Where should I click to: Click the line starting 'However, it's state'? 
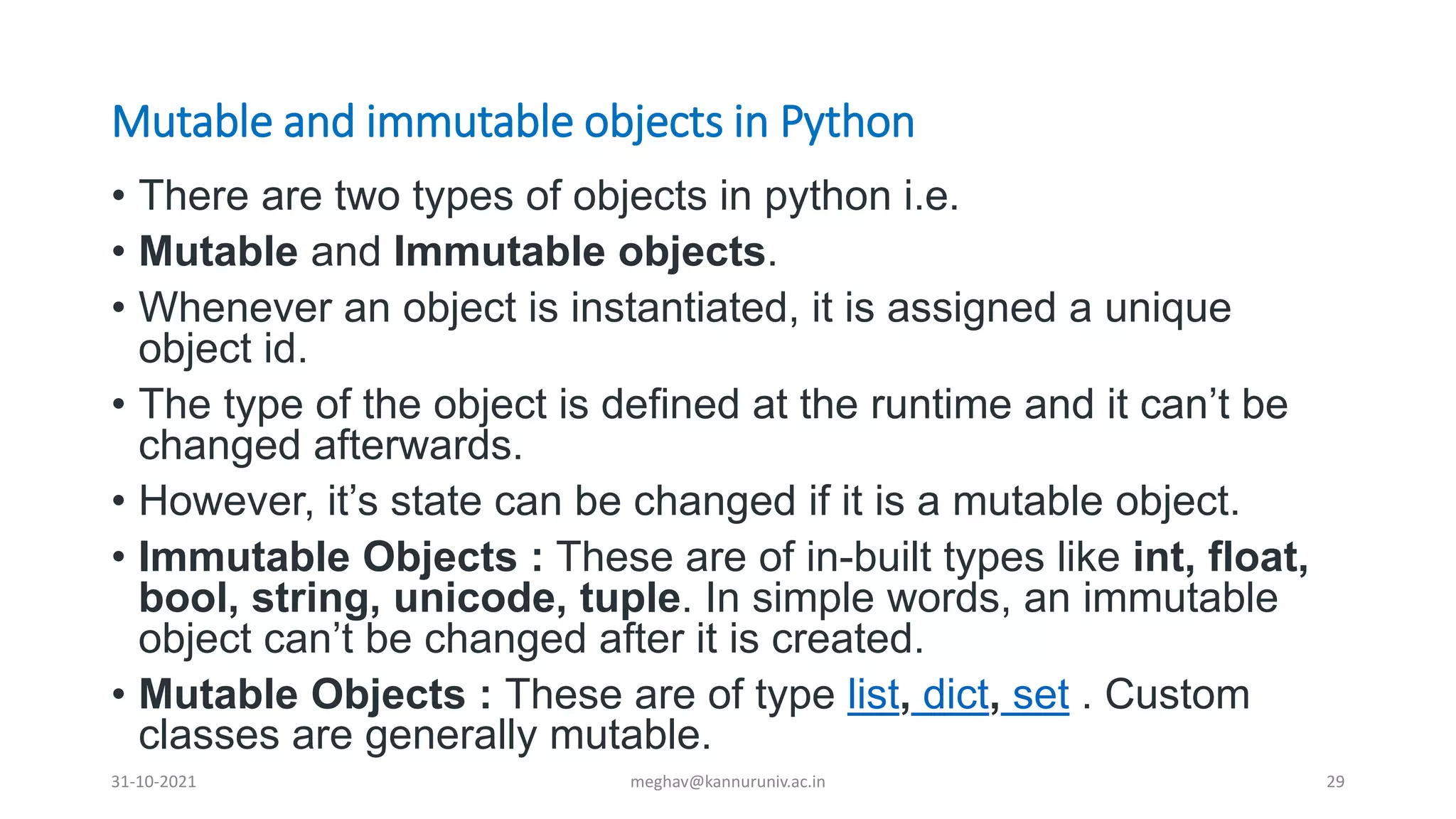[x=689, y=501]
